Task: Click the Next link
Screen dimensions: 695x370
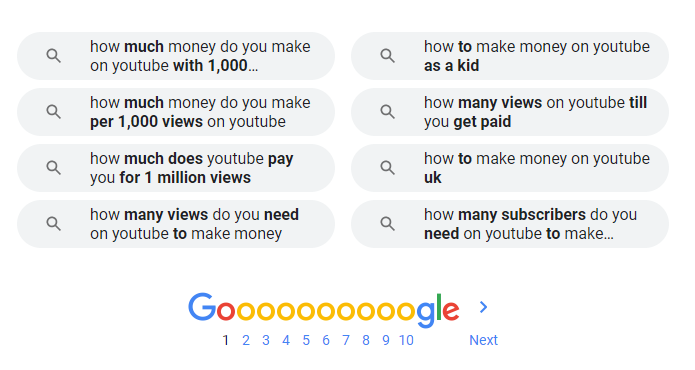Action: point(484,340)
